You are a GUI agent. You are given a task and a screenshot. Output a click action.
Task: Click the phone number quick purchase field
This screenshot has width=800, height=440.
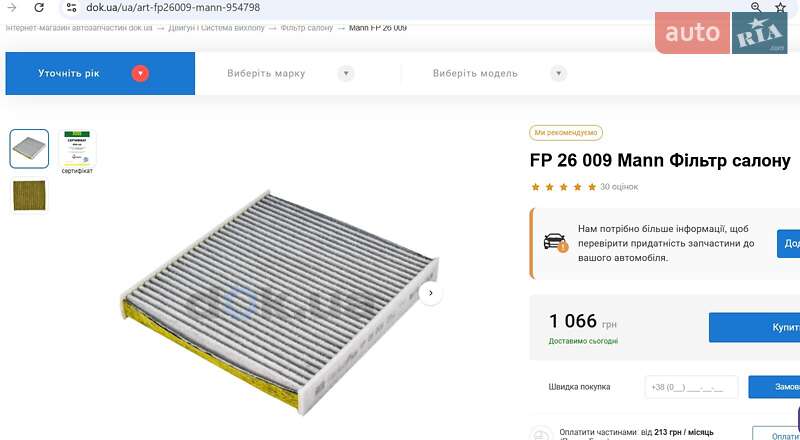(x=691, y=387)
